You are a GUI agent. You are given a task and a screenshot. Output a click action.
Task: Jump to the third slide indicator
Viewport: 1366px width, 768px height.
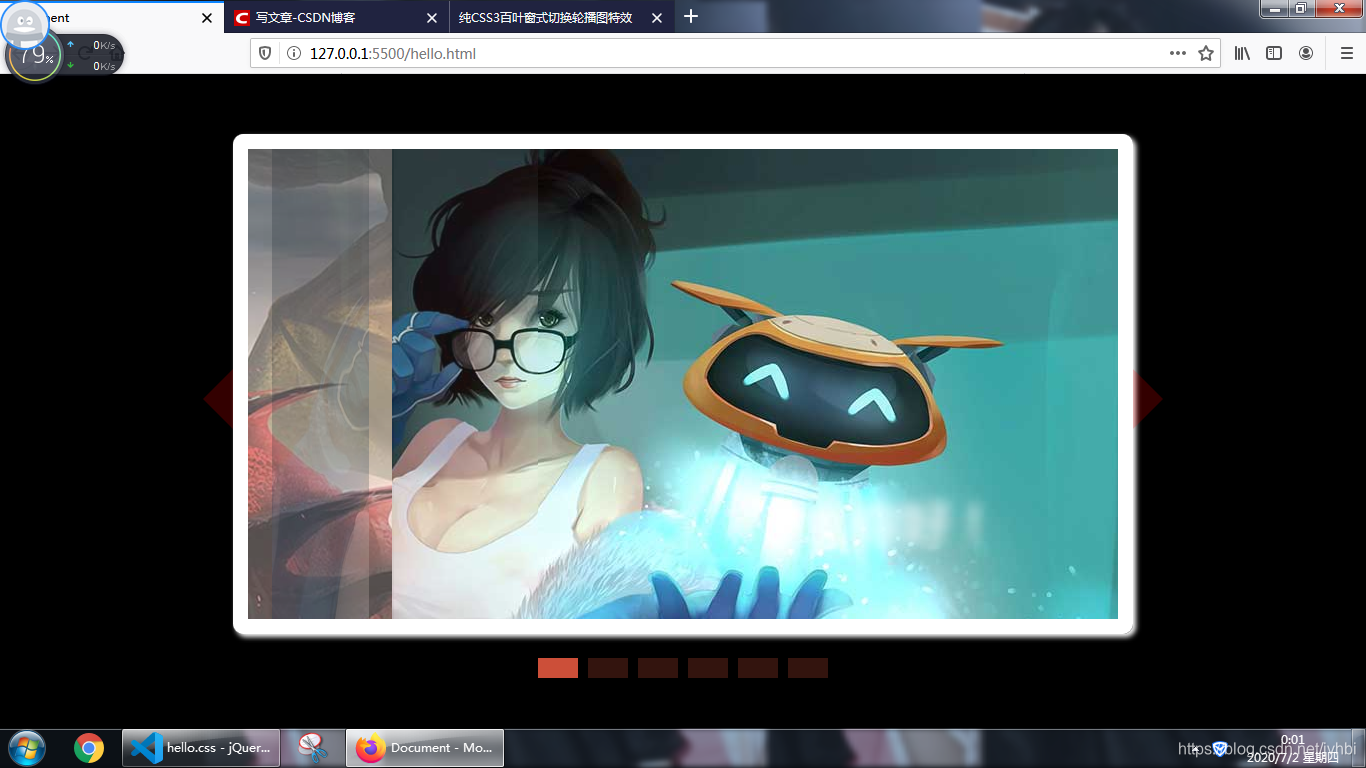(658, 668)
